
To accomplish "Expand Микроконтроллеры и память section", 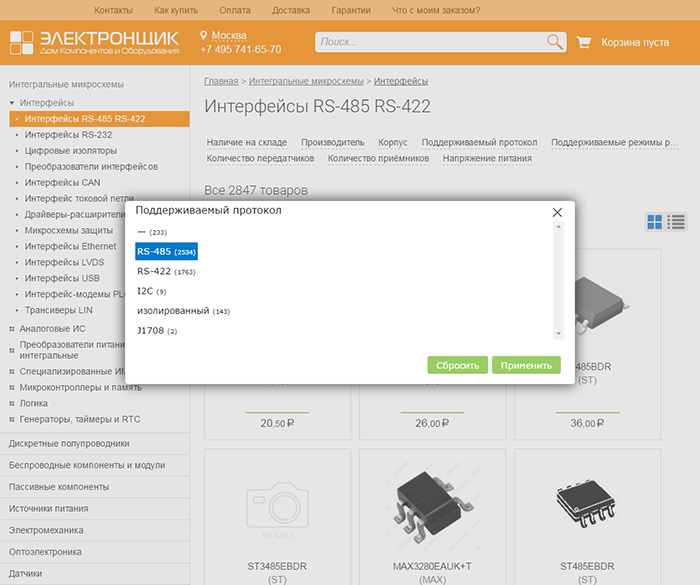I will (x=12, y=387).
